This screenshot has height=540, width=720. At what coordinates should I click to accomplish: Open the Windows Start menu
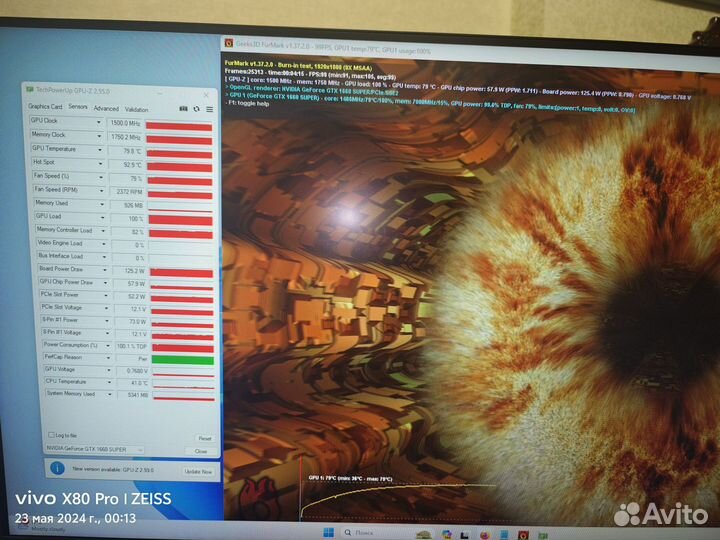[328, 533]
